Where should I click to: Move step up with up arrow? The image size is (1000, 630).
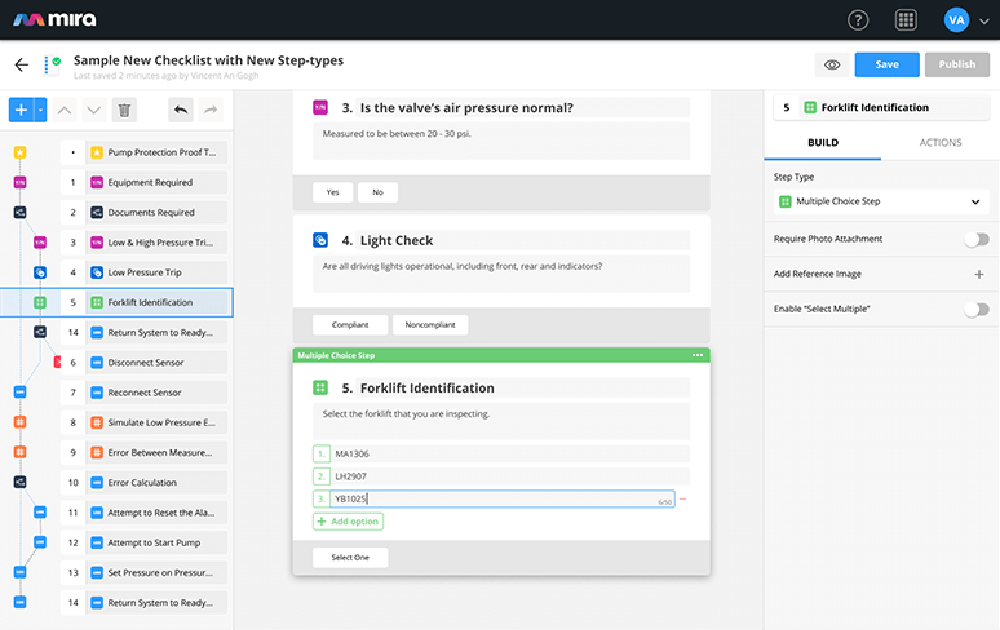tap(63, 110)
